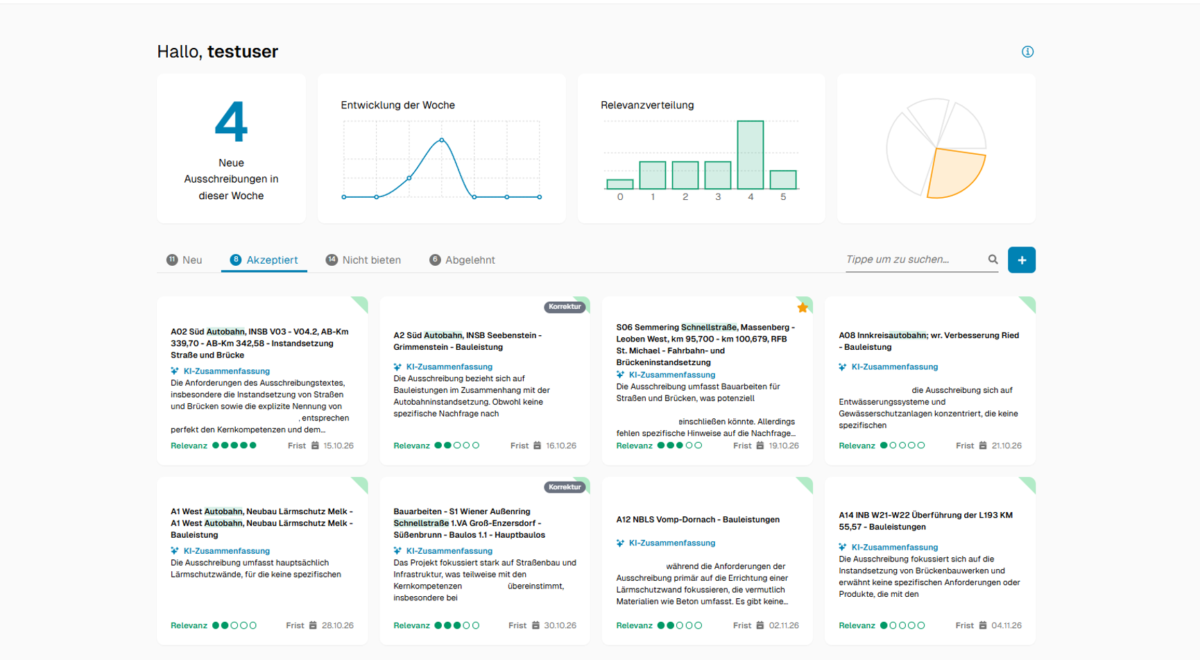
Task: Click the calendar icon next to 28.10.26
Action: [315, 625]
